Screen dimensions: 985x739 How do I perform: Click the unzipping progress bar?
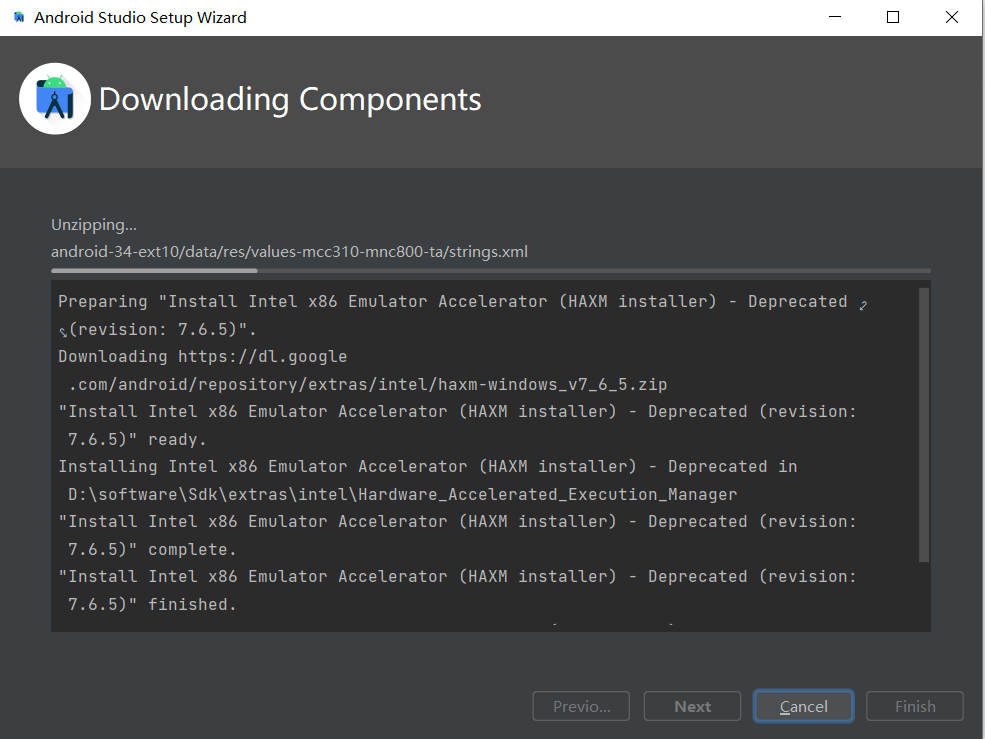491,271
